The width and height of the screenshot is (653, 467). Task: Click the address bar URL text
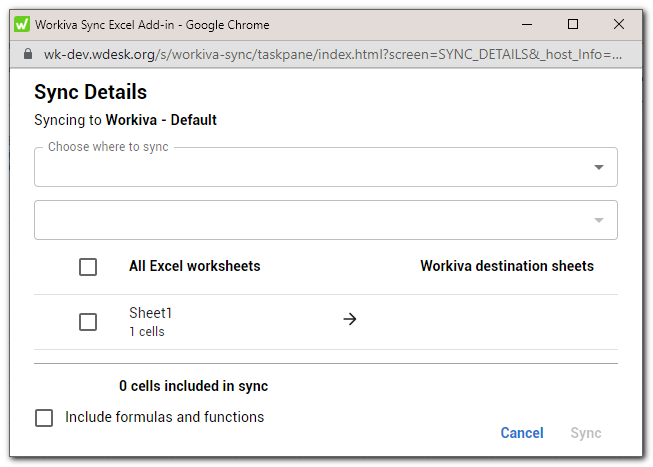[333, 55]
